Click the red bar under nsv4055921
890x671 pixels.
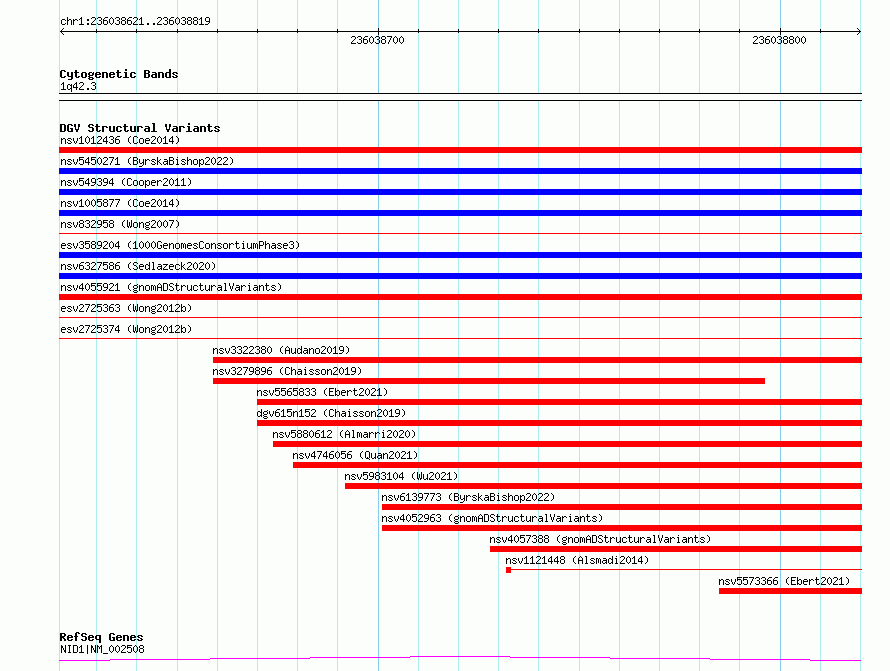pos(460,297)
